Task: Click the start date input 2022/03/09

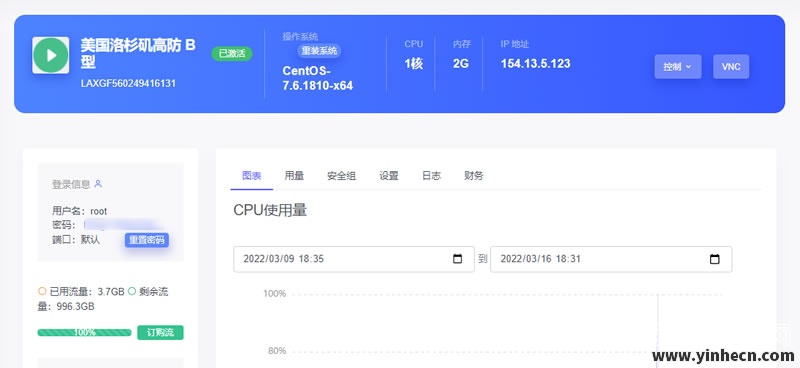Action: coord(354,259)
